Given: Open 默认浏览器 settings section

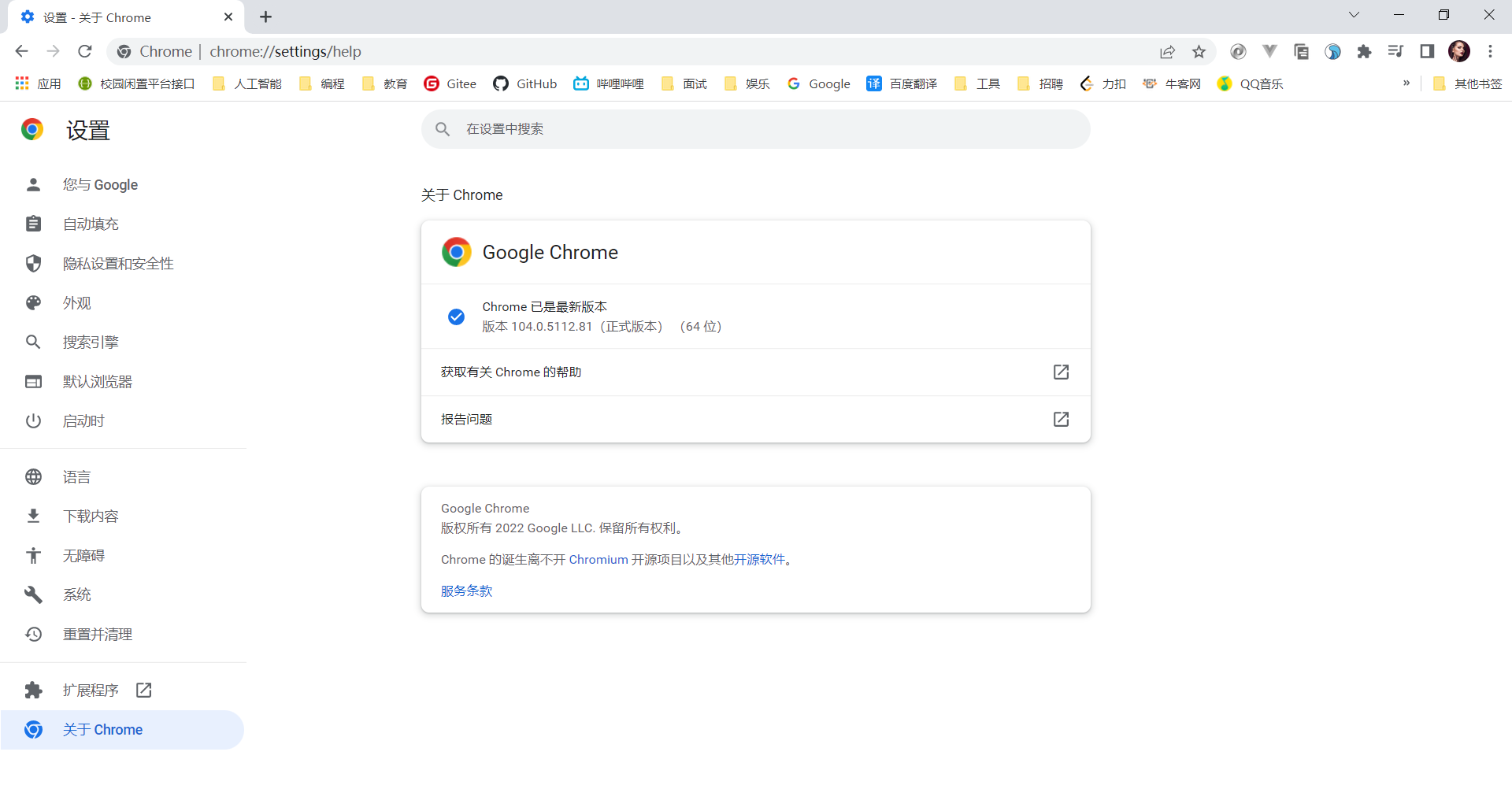Looking at the screenshot, I should (122, 382).
